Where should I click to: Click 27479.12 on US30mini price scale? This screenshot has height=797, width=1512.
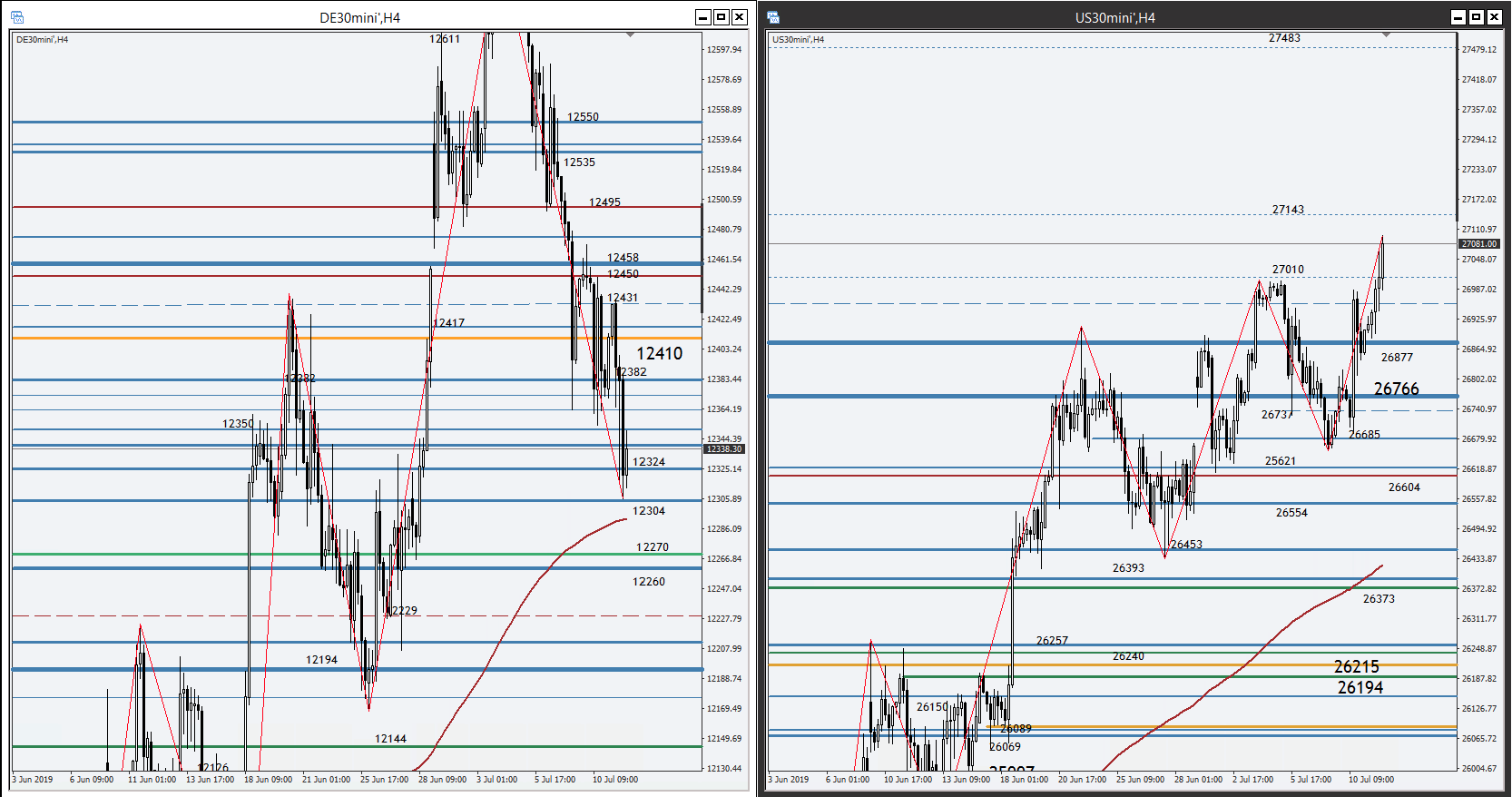(1479, 50)
